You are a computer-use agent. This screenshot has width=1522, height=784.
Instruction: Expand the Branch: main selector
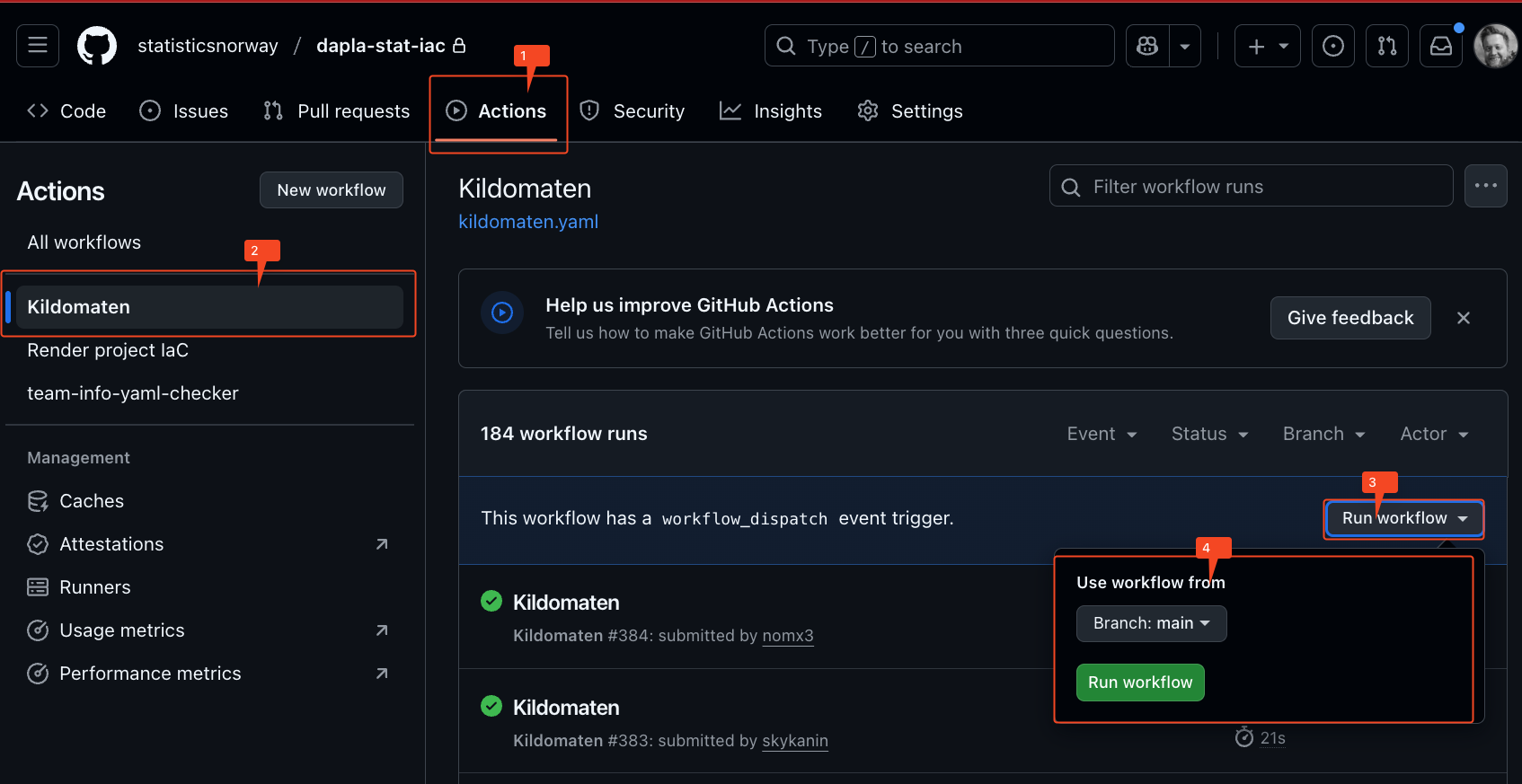[x=1151, y=623]
